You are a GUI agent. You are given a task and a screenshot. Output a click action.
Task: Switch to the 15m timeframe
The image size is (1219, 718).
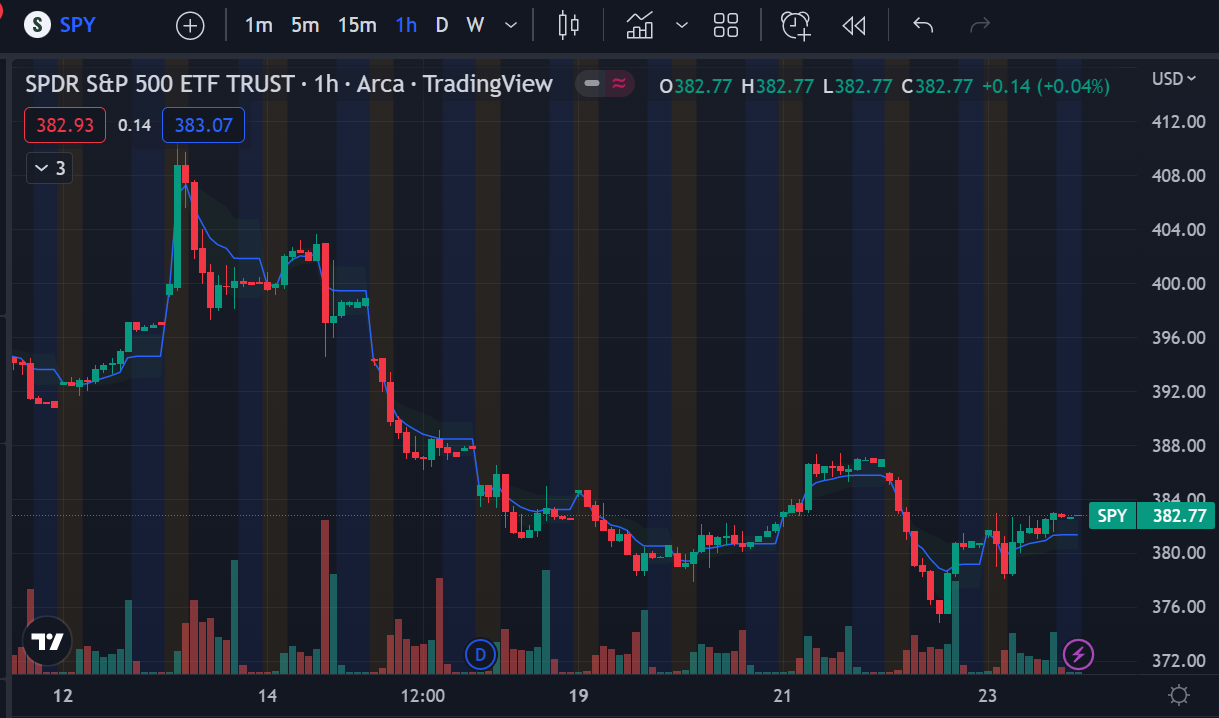tap(357, 25)
